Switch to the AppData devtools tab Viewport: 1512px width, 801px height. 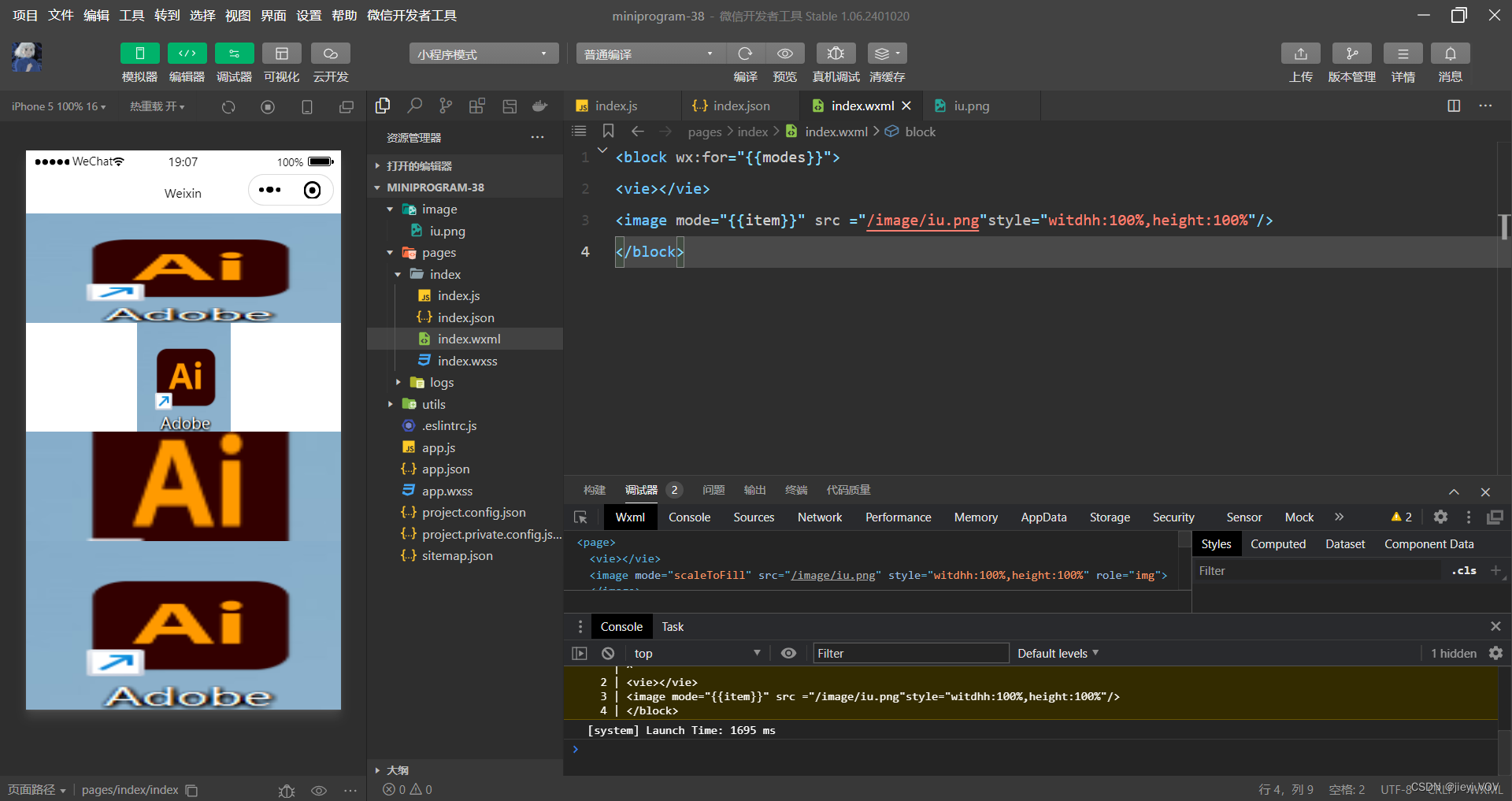(x=1043, y=517)
